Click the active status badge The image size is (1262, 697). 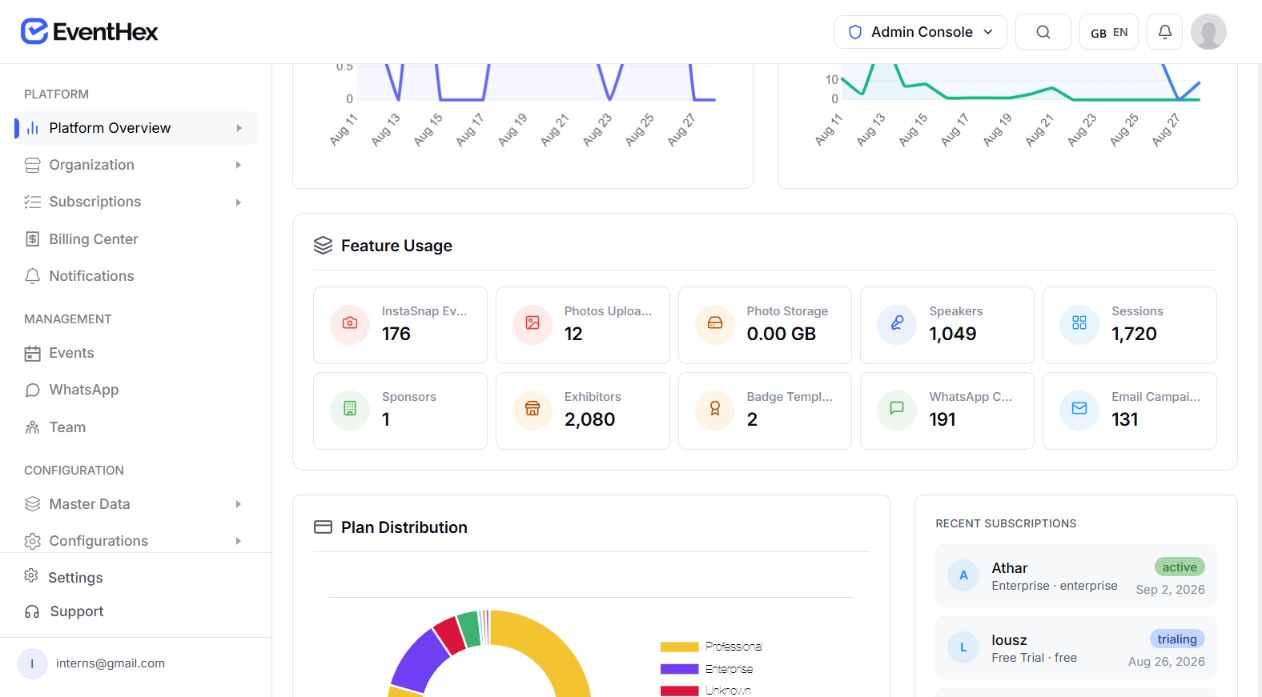coord(1179,567)
